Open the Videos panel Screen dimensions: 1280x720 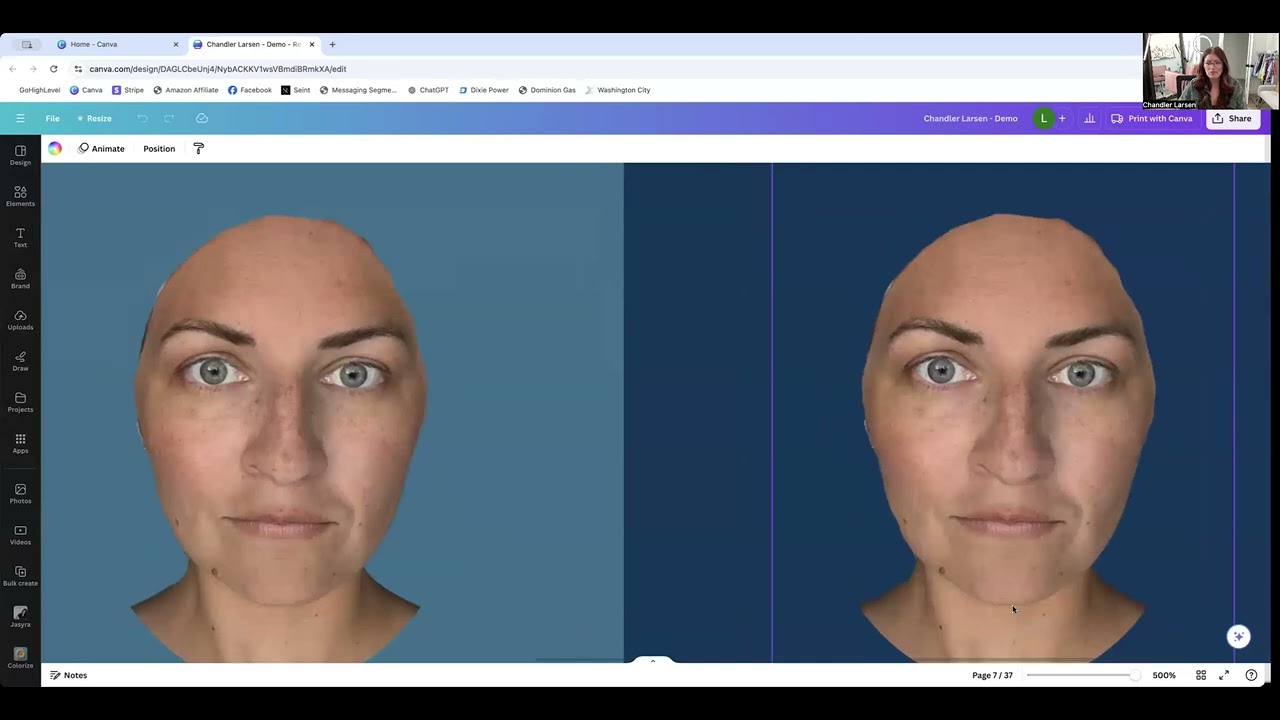20,535
